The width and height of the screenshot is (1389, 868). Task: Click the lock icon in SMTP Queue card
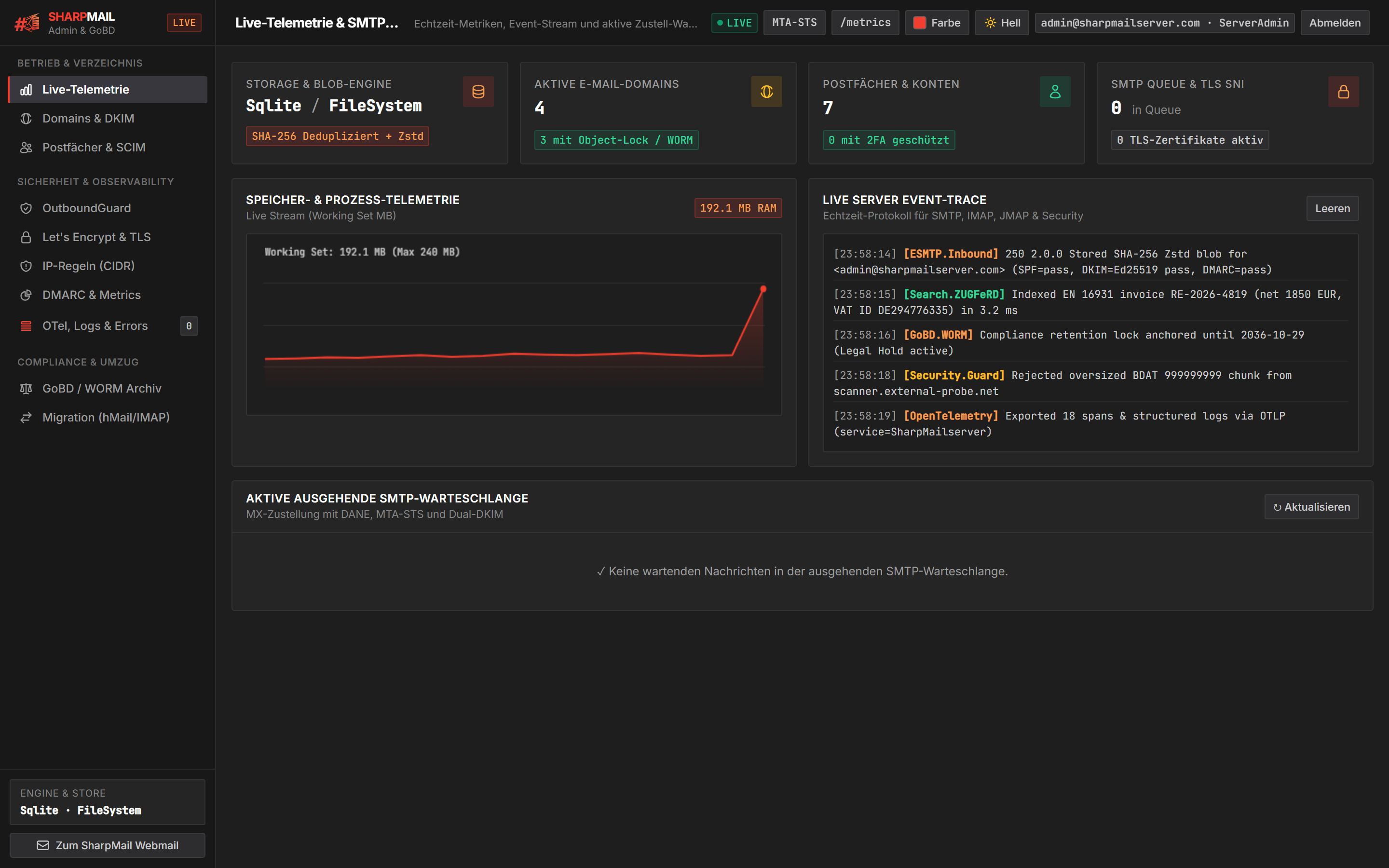(x=1343, y=92)
